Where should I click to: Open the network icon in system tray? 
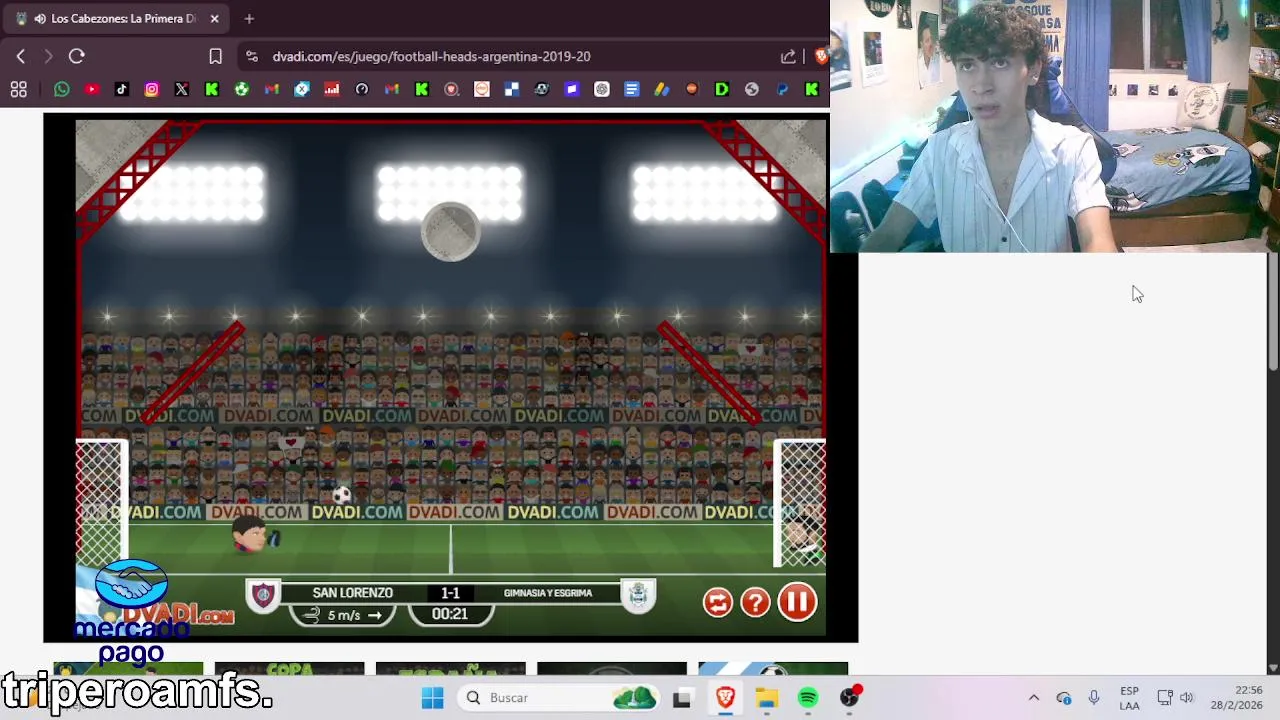(1165, 698)
